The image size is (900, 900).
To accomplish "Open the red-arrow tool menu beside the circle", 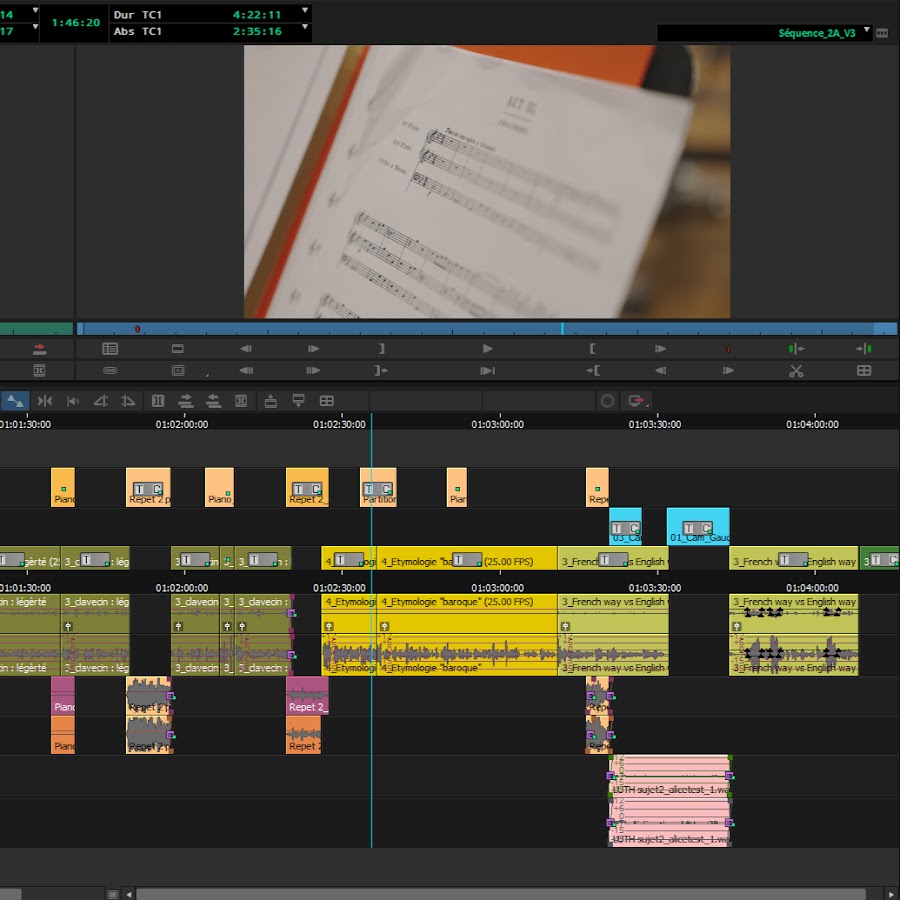I will click(x=638, y=401).
